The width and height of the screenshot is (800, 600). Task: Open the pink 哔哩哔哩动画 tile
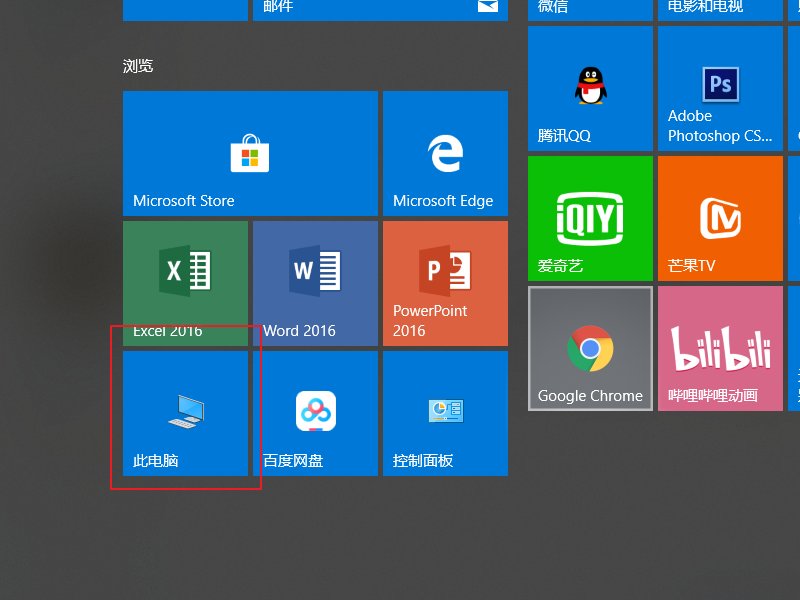720,348
